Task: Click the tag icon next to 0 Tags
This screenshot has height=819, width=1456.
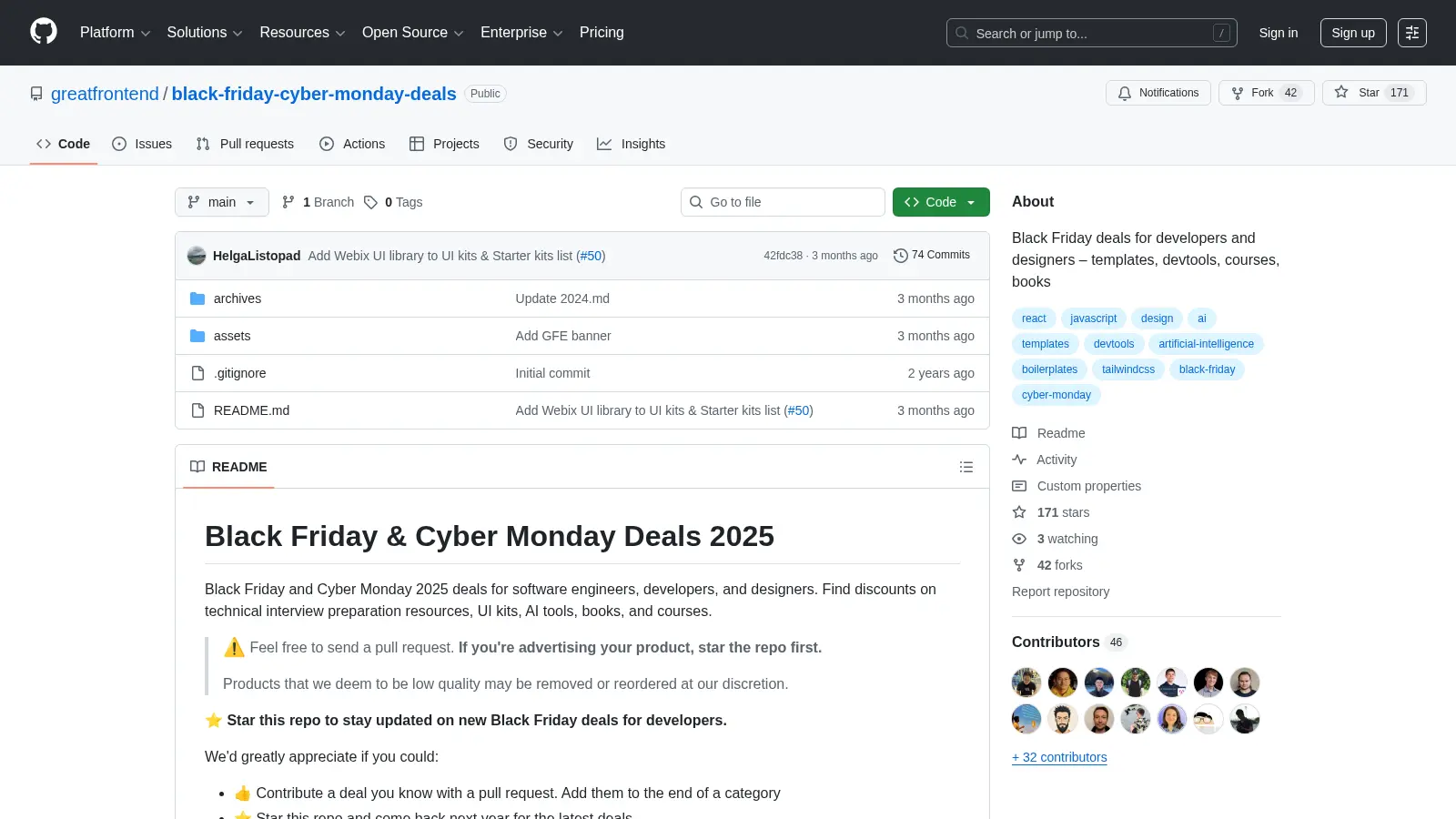Action: [370, 202]
